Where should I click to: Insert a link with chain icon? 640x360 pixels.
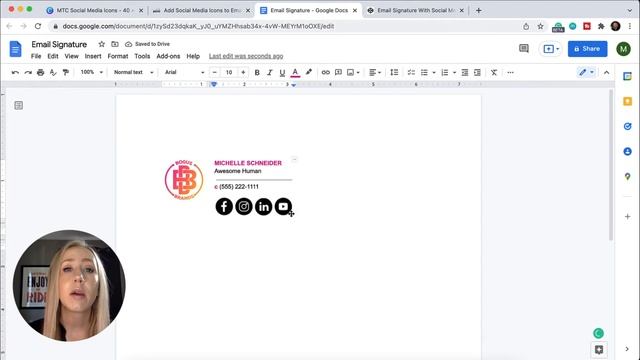point(325,73)
